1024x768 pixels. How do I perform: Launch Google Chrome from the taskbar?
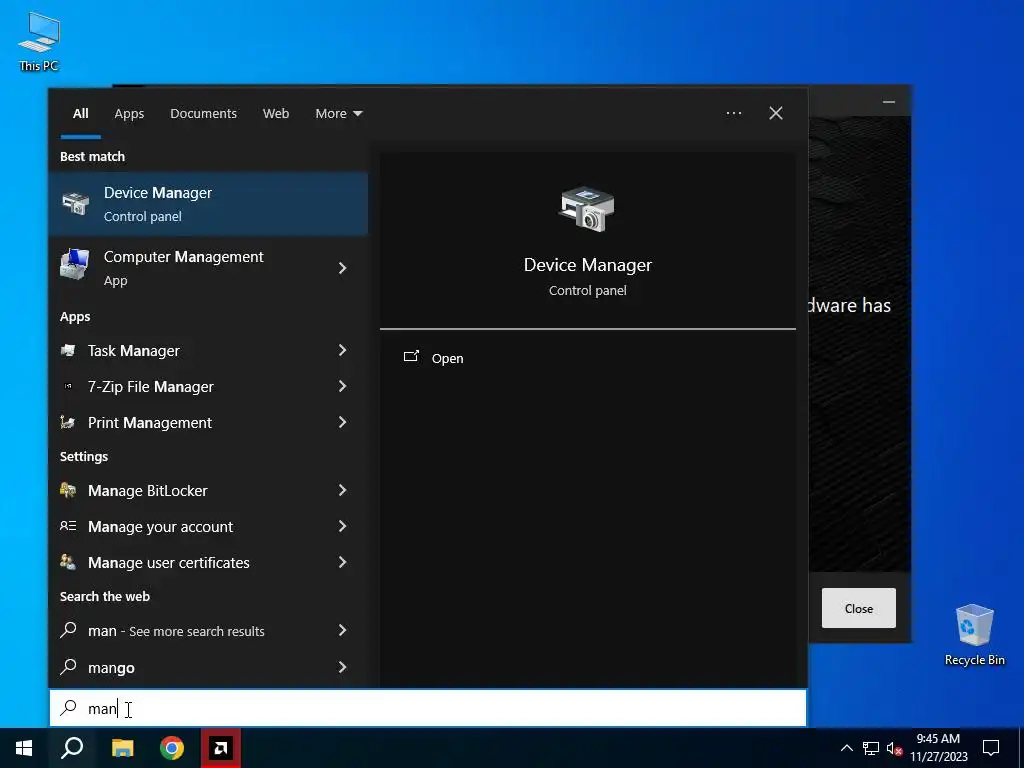pos(172,748)
